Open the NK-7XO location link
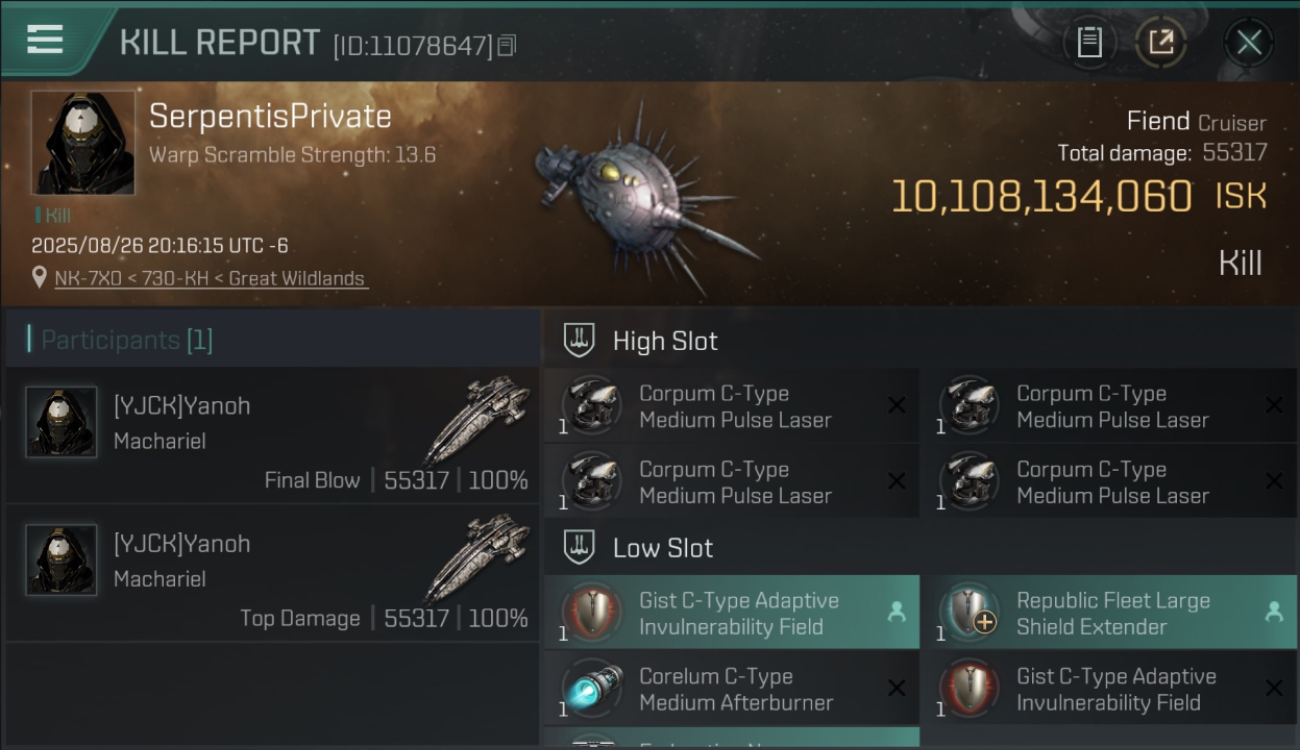The height and width of the screenshot is (750, 1300). tap(211, 278)
